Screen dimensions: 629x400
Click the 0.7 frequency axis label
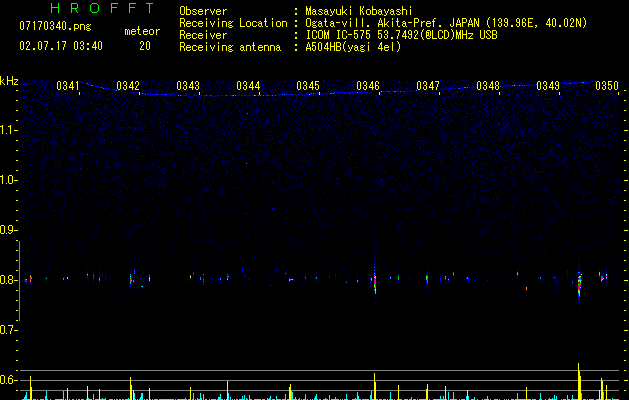(7, 330)
